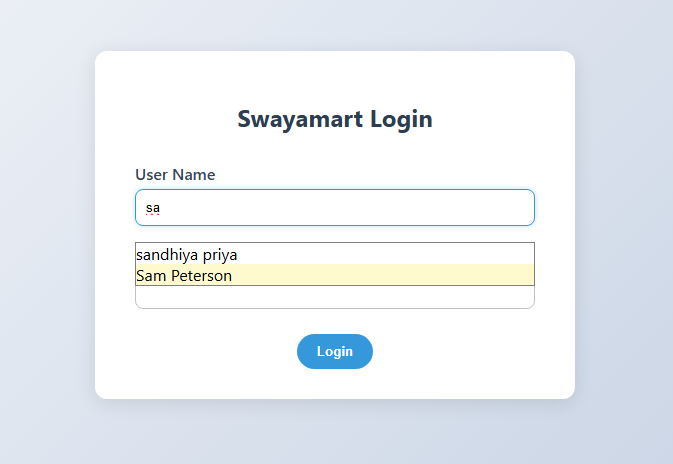Click the typed 'sa' text in the username box
The width and height of the screenshot is (673, 464).
coord(153,208)
